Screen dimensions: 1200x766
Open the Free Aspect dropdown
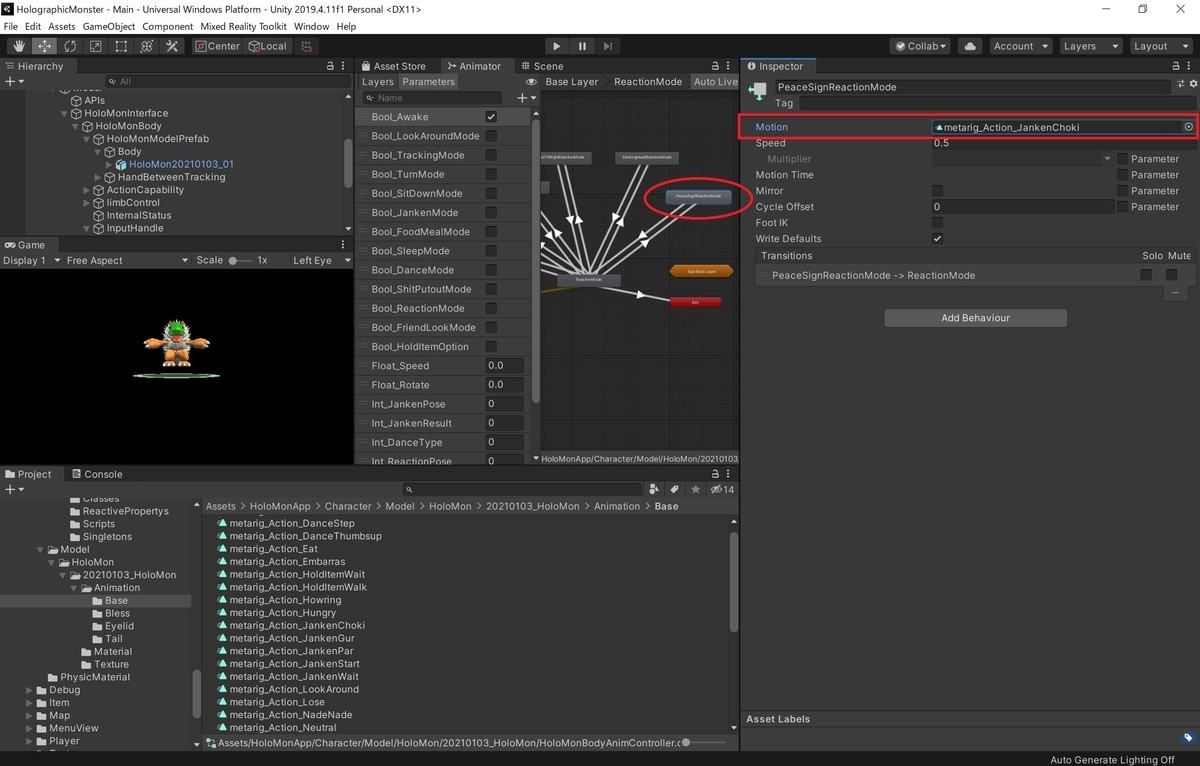tap(126, 260)
